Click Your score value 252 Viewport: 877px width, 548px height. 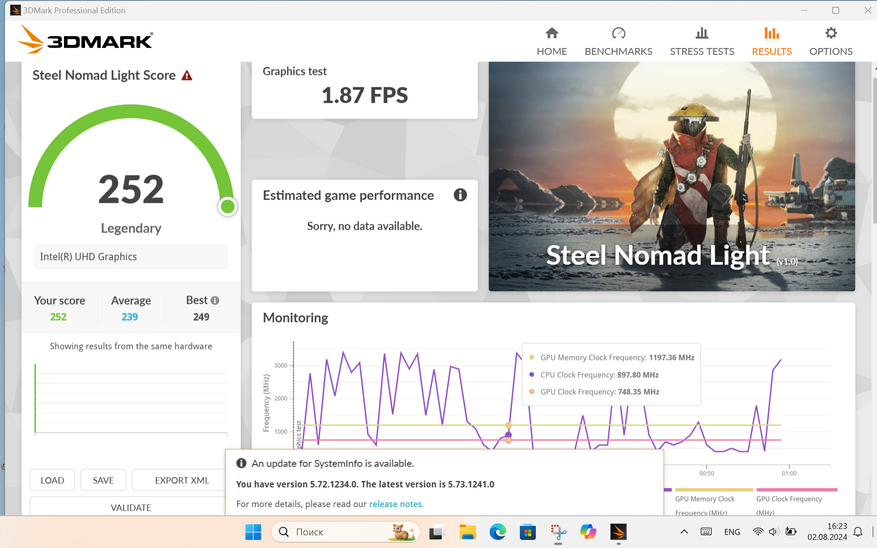(x=58, y=316)
